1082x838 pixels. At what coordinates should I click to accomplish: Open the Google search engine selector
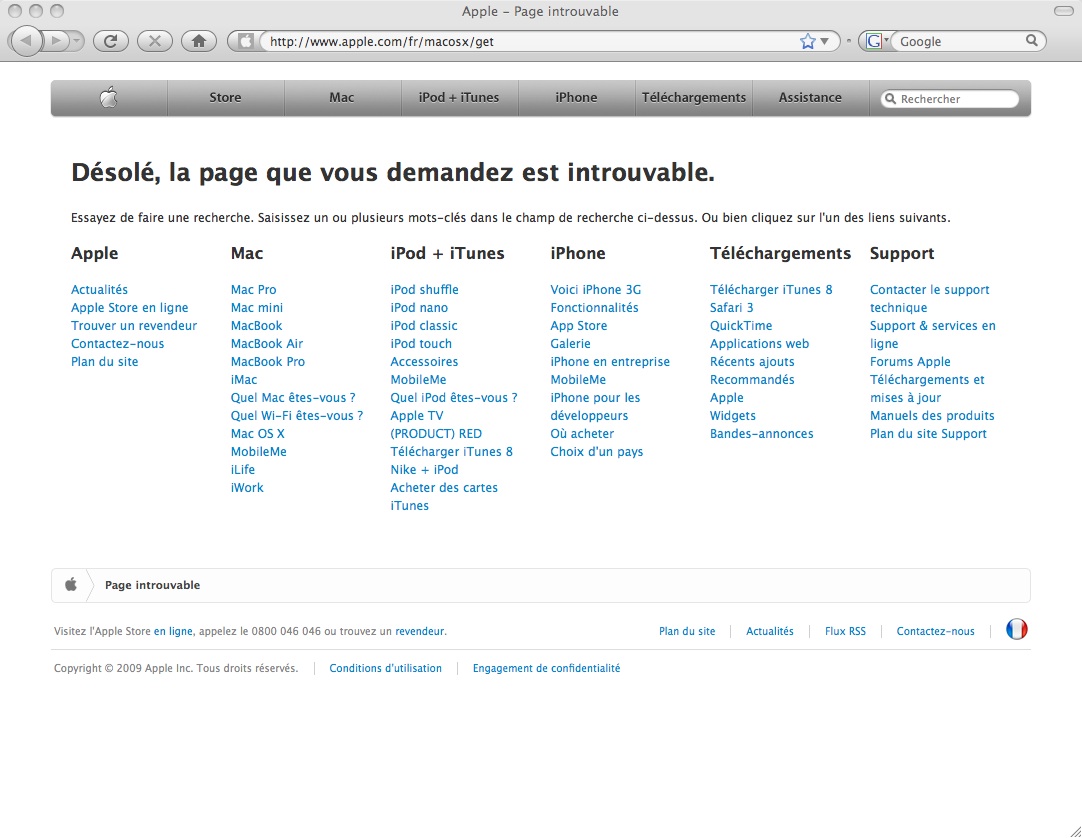[876, 41]
